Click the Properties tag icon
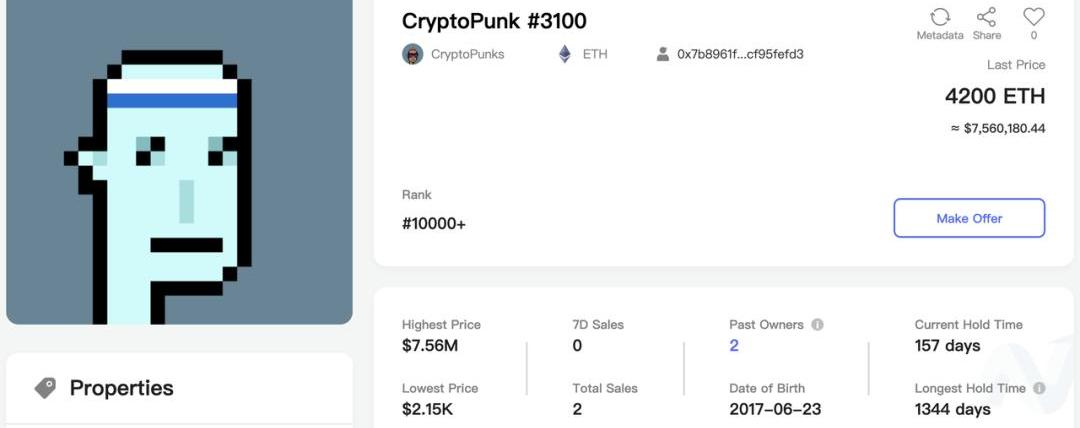 (x=45, y=387)
